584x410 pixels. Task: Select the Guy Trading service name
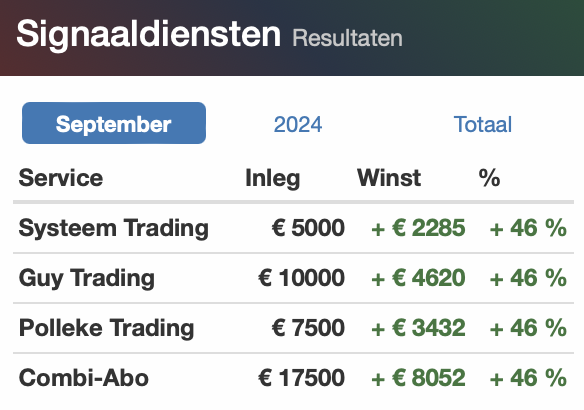(x=87, y=278)
